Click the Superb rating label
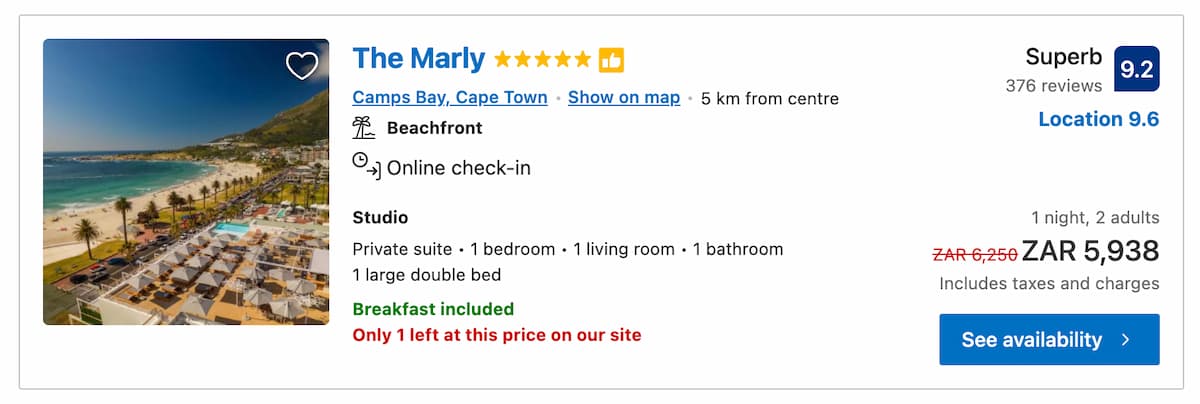1200x404 pixels. (1064, 57)
